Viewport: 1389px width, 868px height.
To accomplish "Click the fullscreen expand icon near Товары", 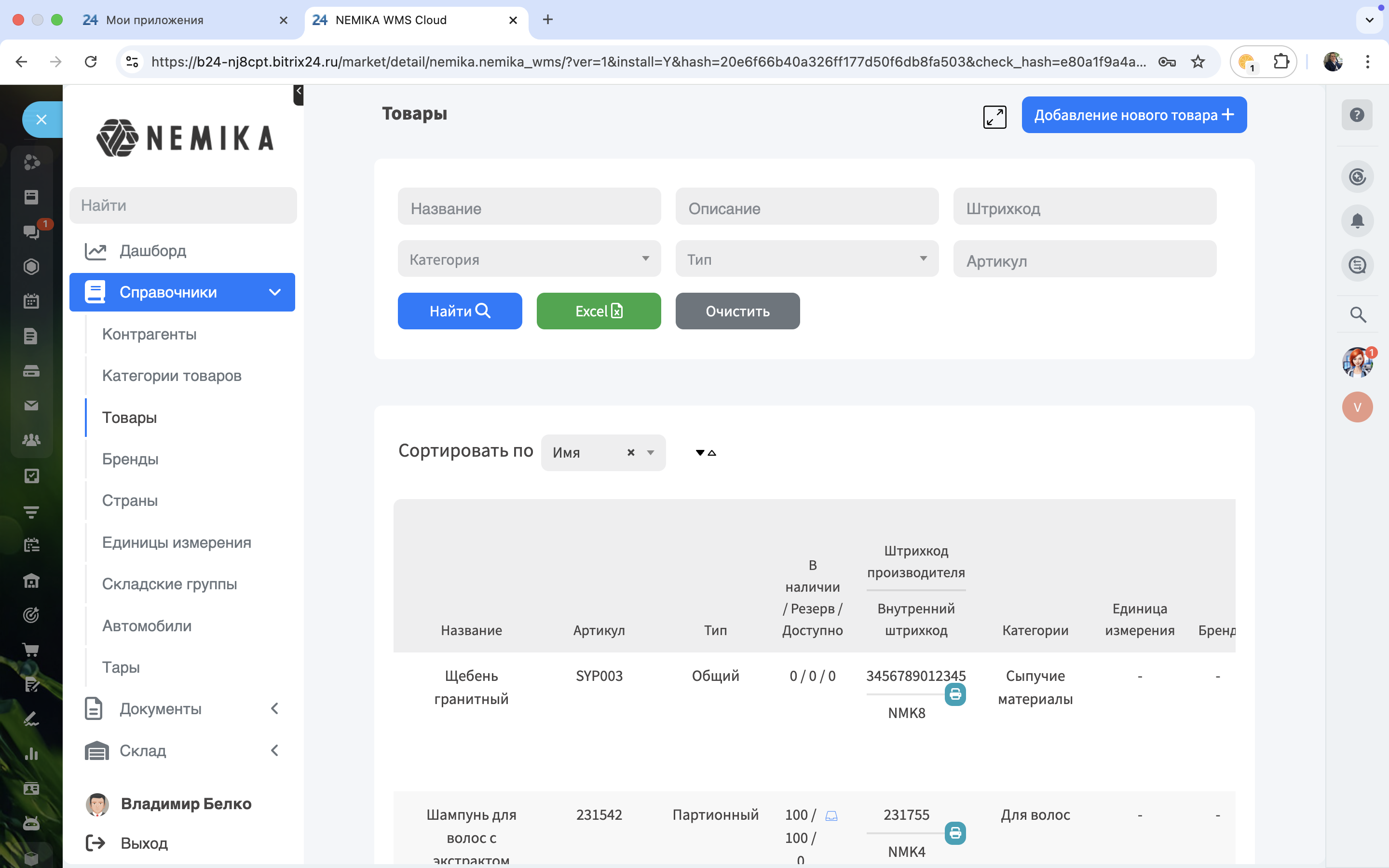I will pyautogui.click(x=994, y=117).
